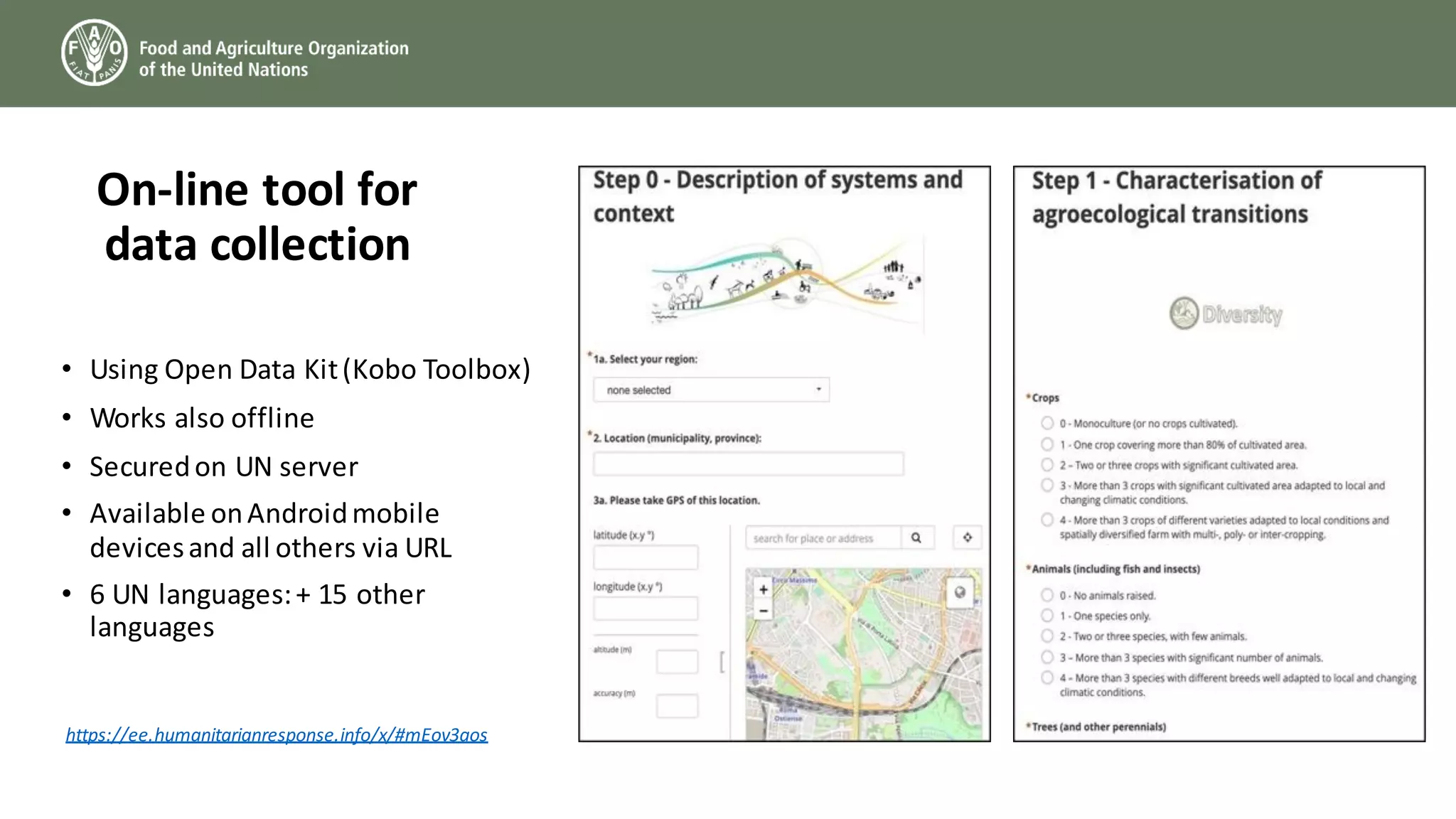This screenshot has width=1456, height=819.
Task: Choose 'One species only' for animals
Action: [1047, 616]
